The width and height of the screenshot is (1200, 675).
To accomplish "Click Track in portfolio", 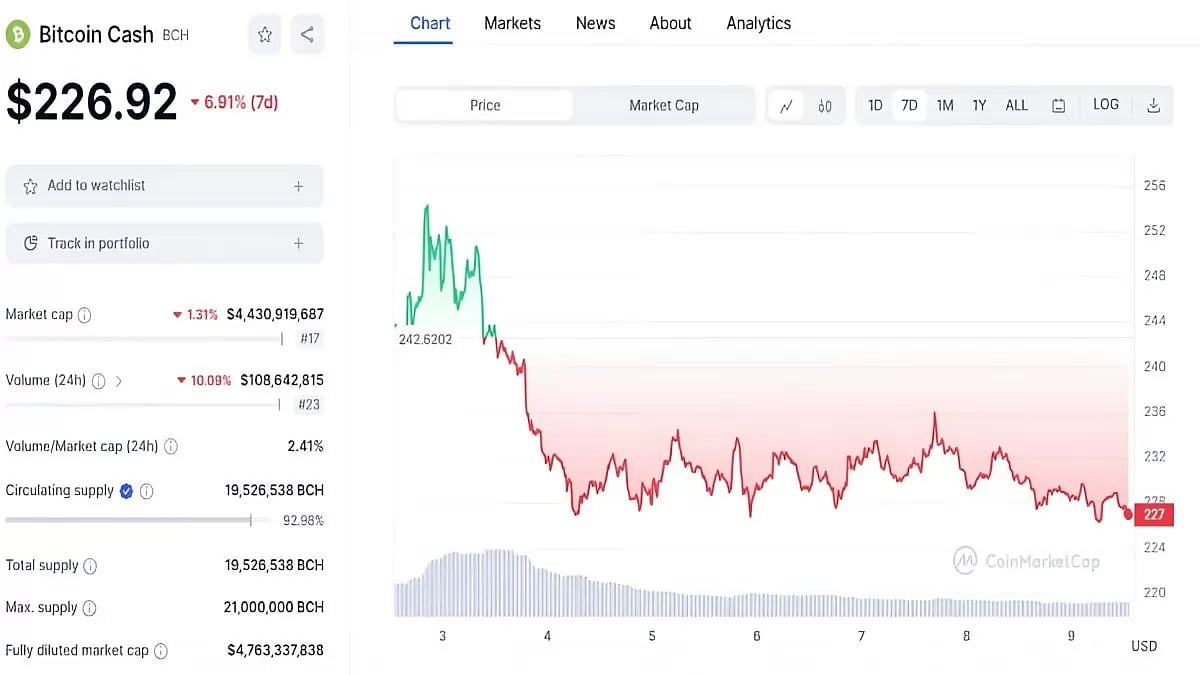I will coord(164,243).
